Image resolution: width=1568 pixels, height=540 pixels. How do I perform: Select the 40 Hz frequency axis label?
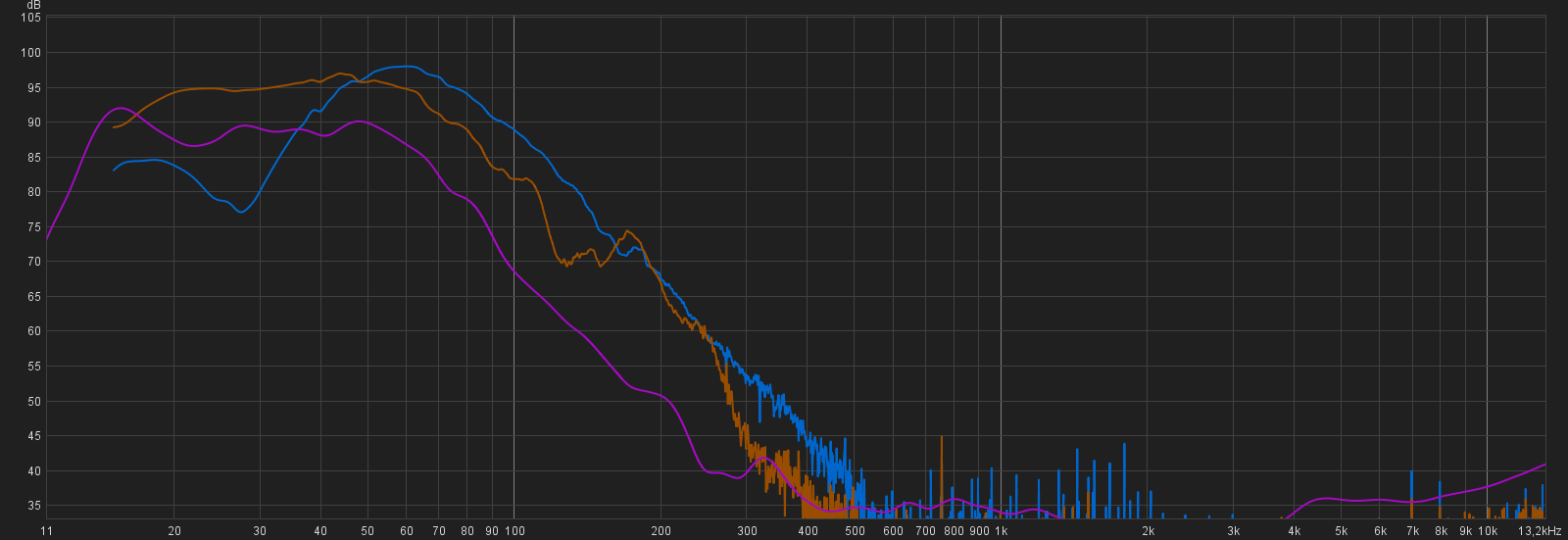[x=320, y=531]
